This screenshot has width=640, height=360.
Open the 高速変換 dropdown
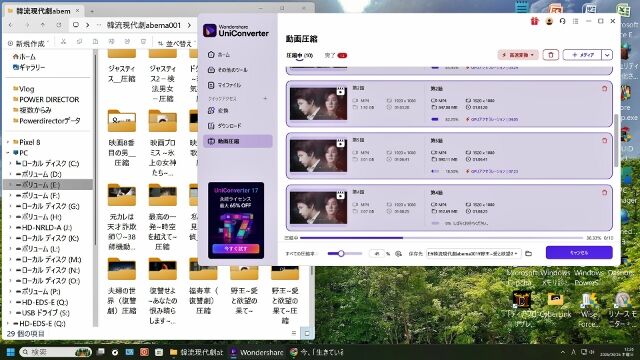518,55
